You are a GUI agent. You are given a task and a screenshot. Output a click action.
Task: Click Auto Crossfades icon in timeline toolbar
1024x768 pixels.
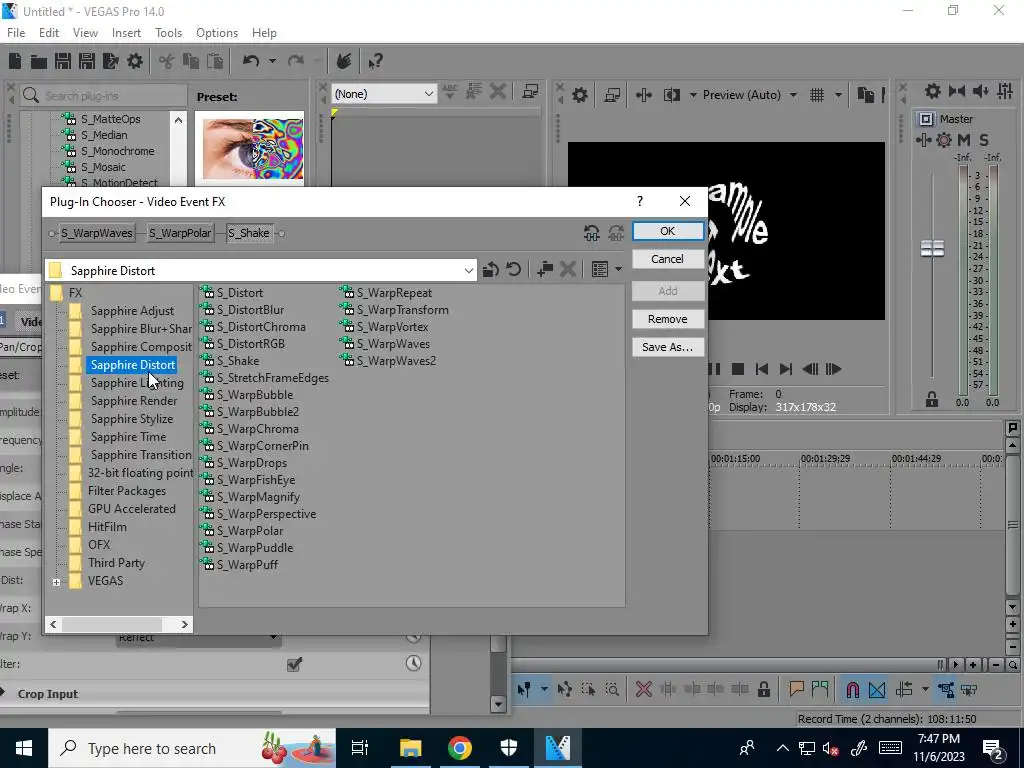877,690
